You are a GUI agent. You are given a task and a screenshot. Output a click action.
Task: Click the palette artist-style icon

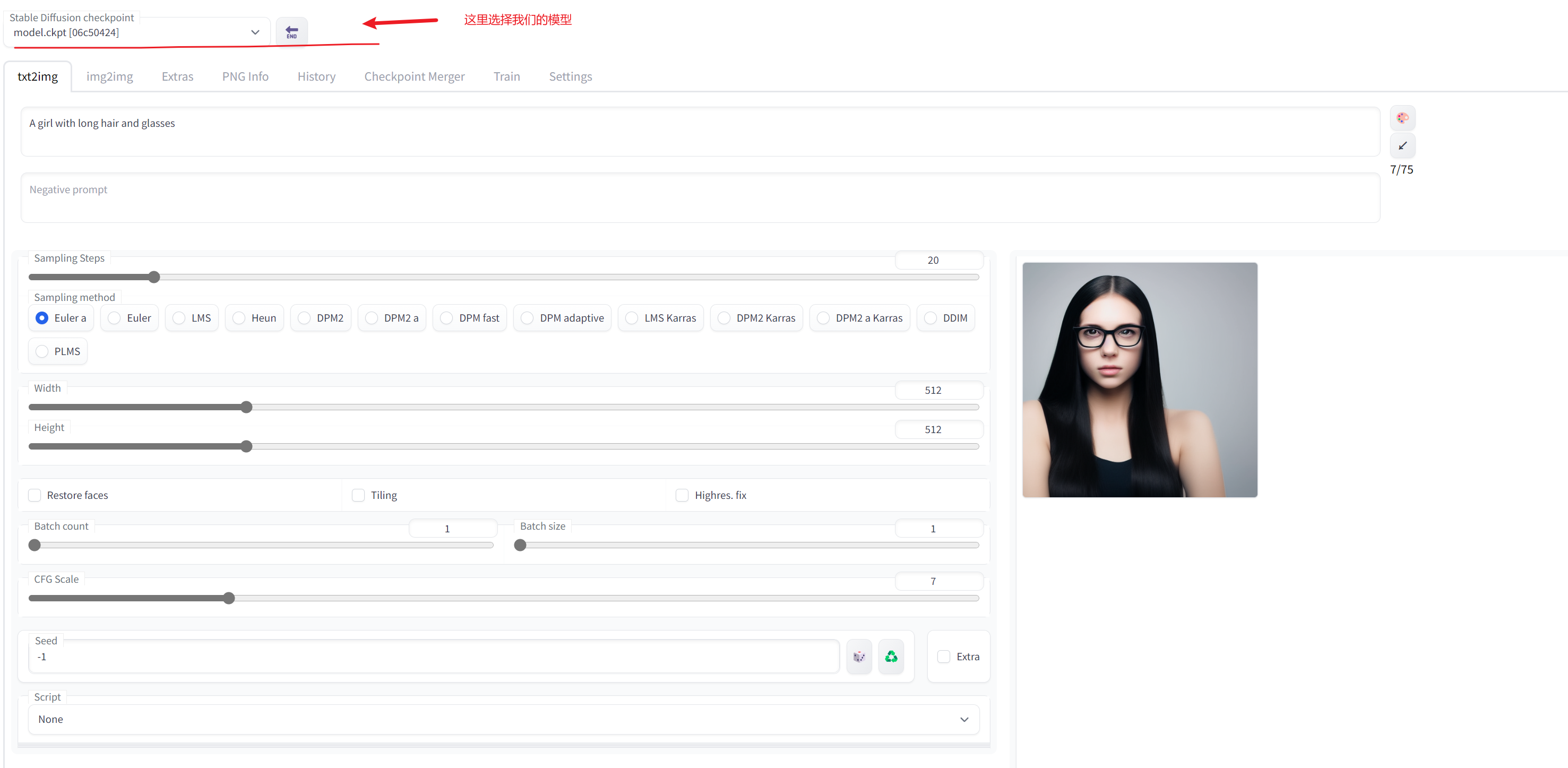(1402, 118)
